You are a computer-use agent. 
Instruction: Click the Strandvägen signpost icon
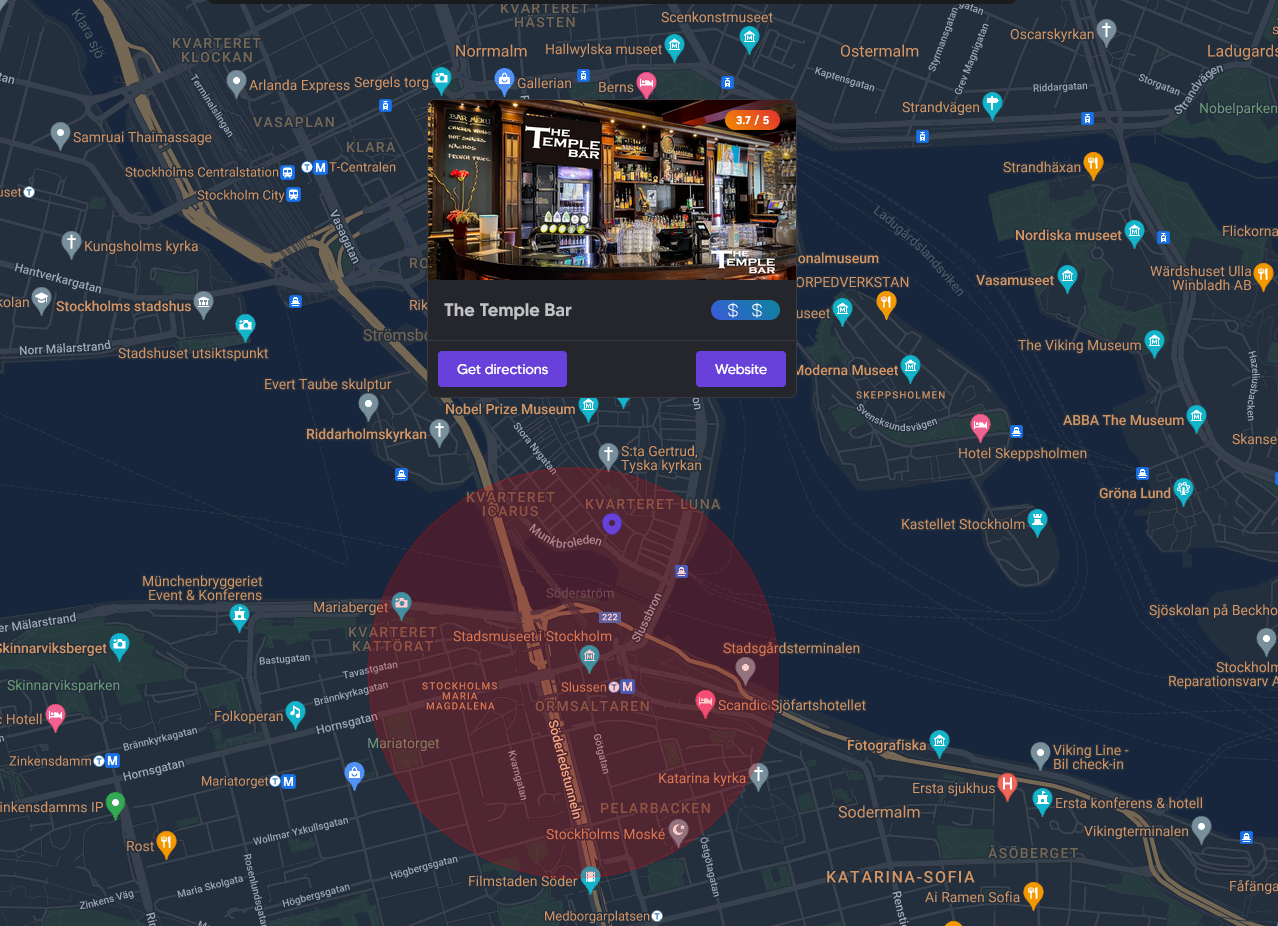coord(992,103)
